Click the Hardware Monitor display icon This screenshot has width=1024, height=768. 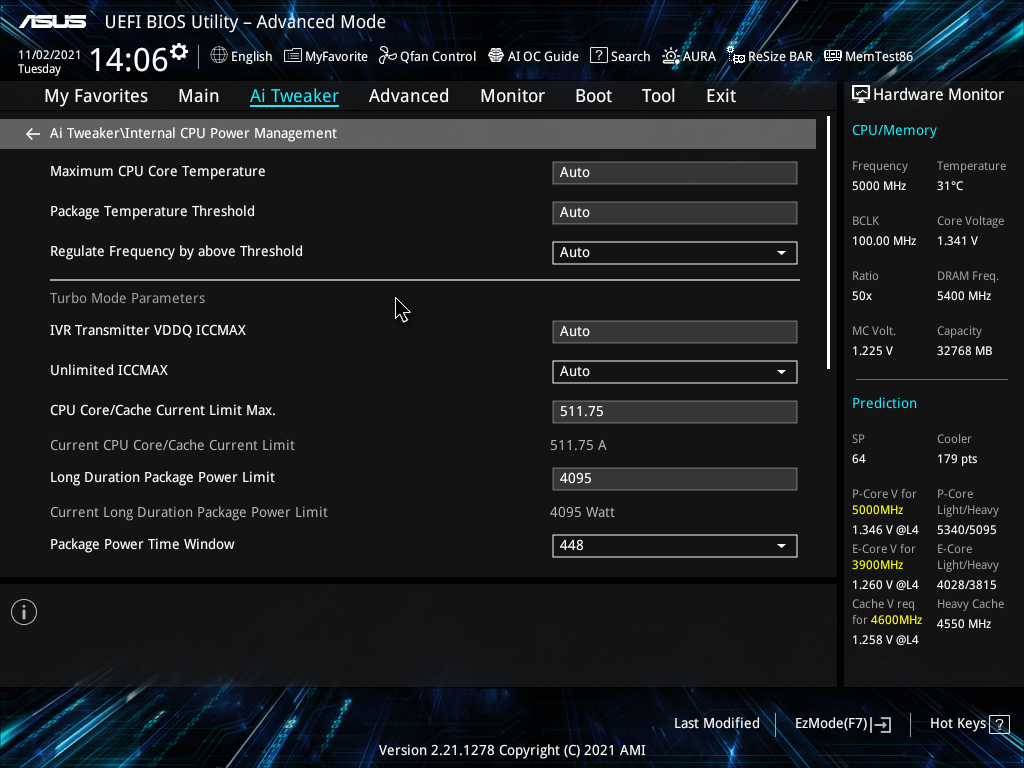(x=861, y=95)
